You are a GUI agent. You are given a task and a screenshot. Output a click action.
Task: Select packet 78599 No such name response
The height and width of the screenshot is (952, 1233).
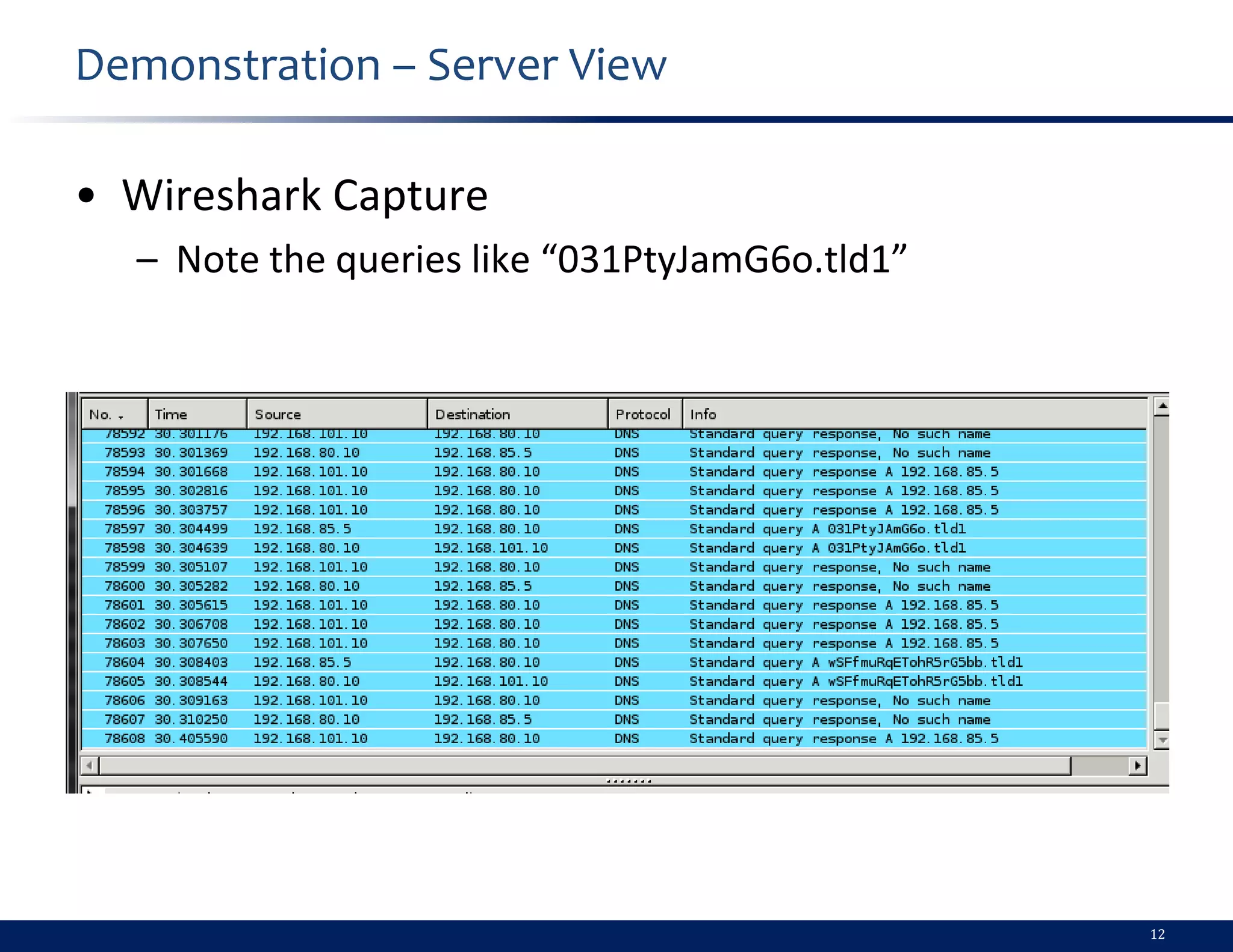(613, 567)
